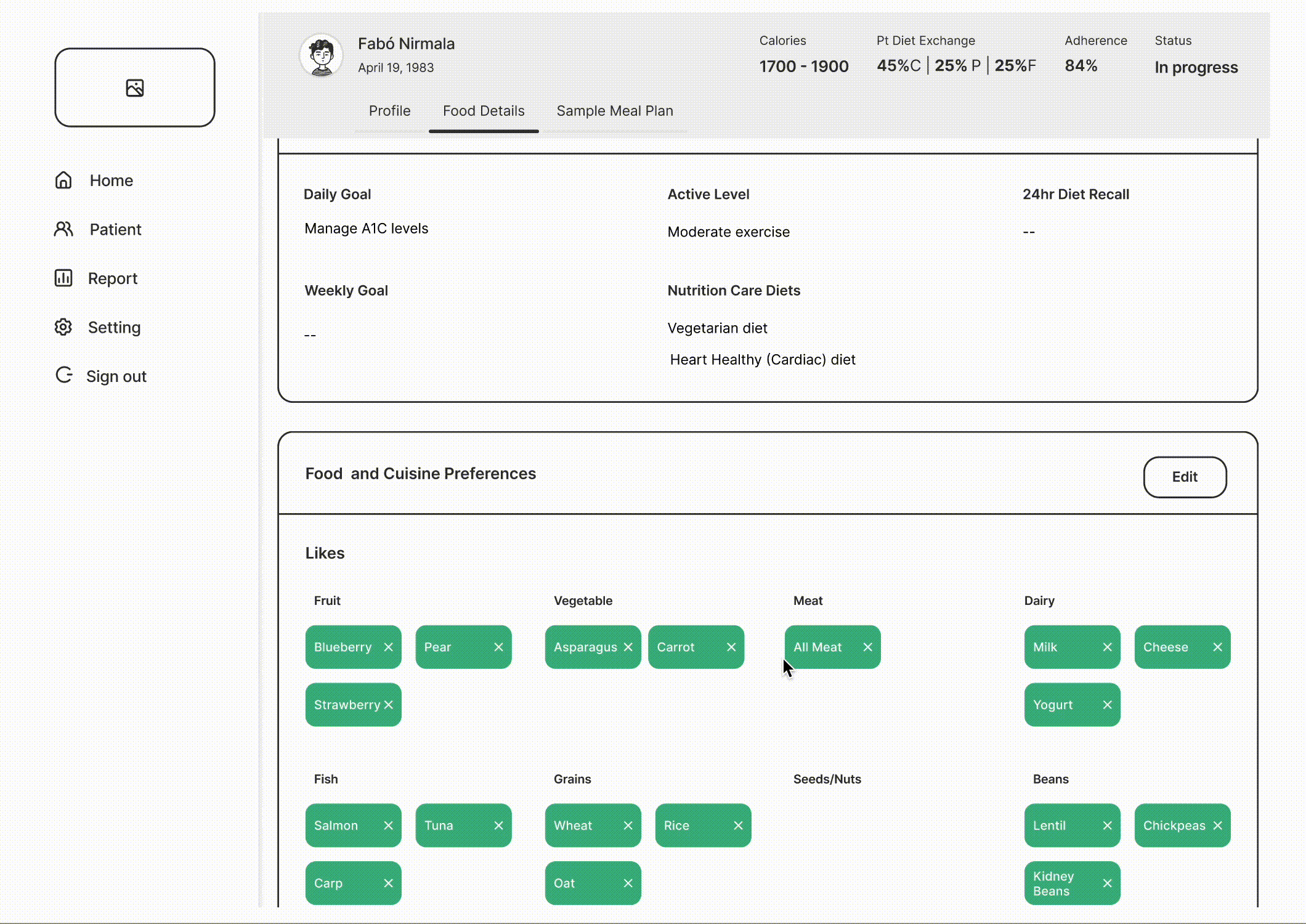This screenshot has height=924, width=1306.
Task: Remove the Cheese tag with its X
Action: [x=1217, y=647]
